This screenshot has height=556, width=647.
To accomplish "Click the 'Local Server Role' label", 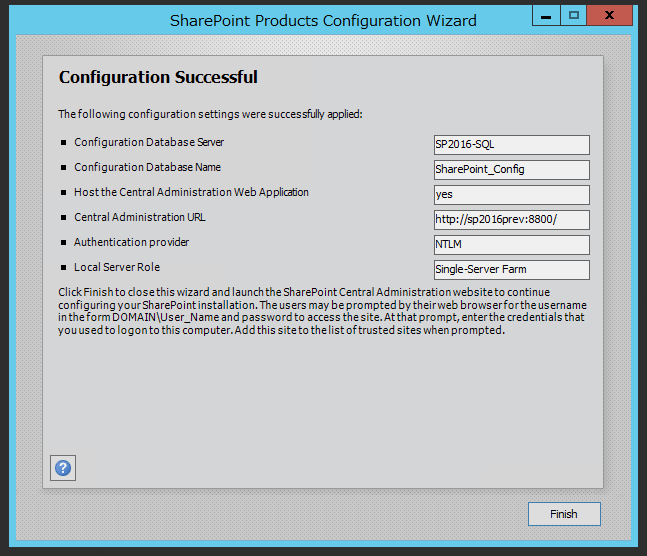I will click(117, 267).
